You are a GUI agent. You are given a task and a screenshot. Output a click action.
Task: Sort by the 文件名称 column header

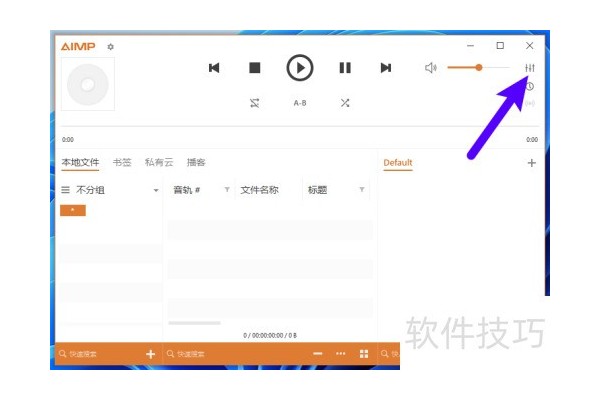[259, 190]
